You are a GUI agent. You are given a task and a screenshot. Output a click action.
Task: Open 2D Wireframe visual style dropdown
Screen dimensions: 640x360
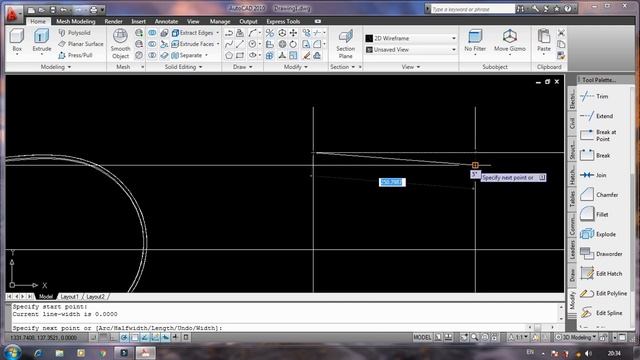click(411, 38)
